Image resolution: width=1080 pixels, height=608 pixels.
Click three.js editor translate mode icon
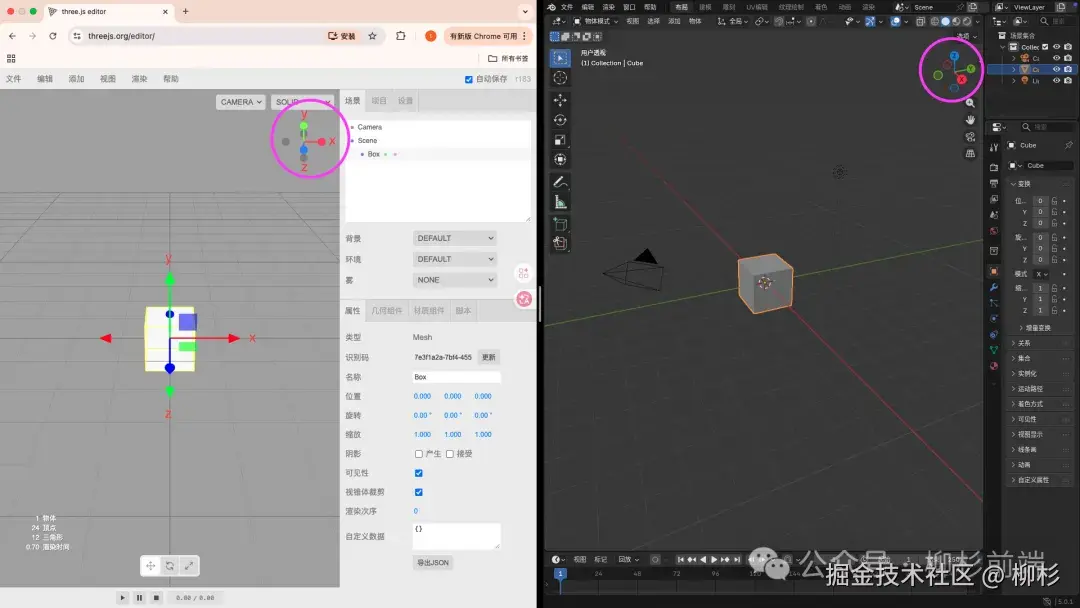point(150,565)
